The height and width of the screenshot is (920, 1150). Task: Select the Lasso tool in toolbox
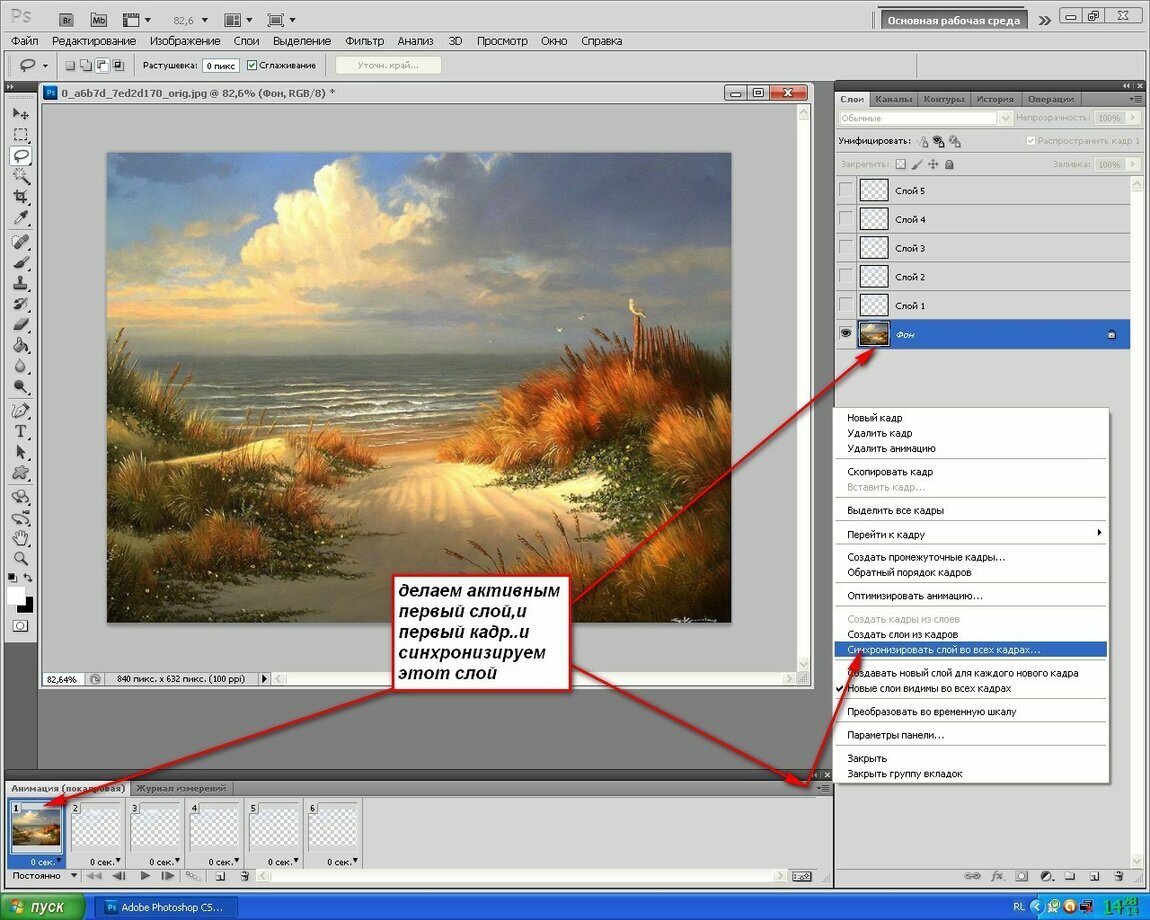(21, 155)
